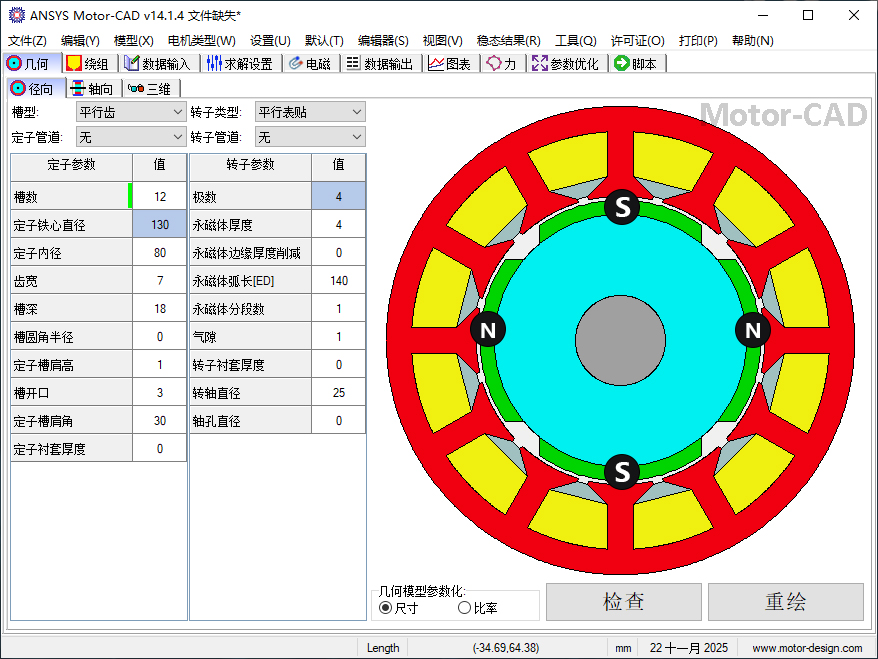
Task: Click the 重绘 redraw button
Action: coord(786,602)
